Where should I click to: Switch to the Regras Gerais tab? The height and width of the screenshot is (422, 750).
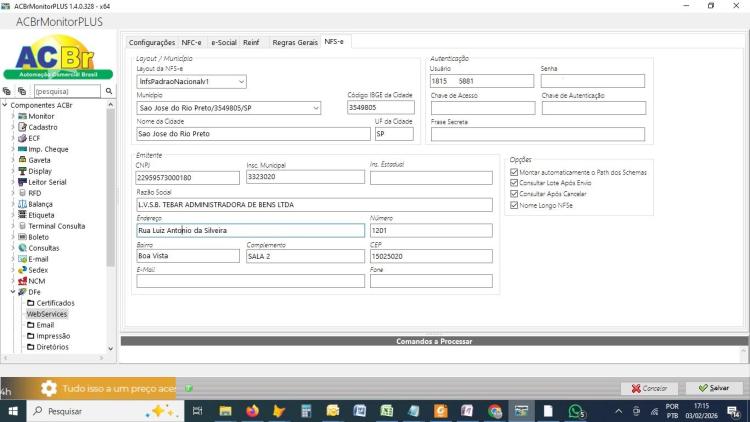[x=295, y=43]
